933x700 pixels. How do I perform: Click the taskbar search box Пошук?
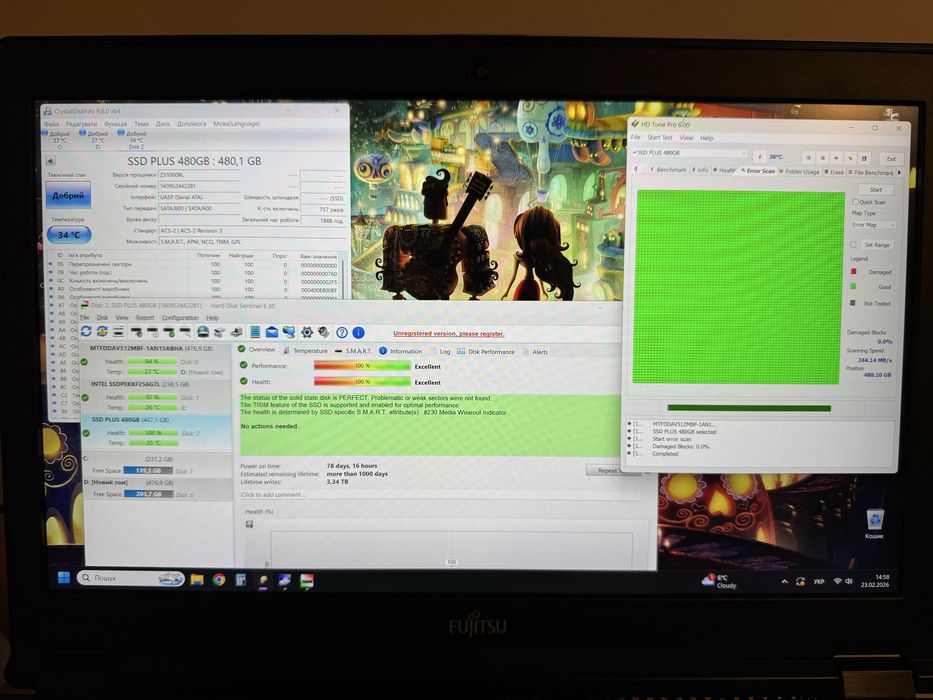pos(131,578)
